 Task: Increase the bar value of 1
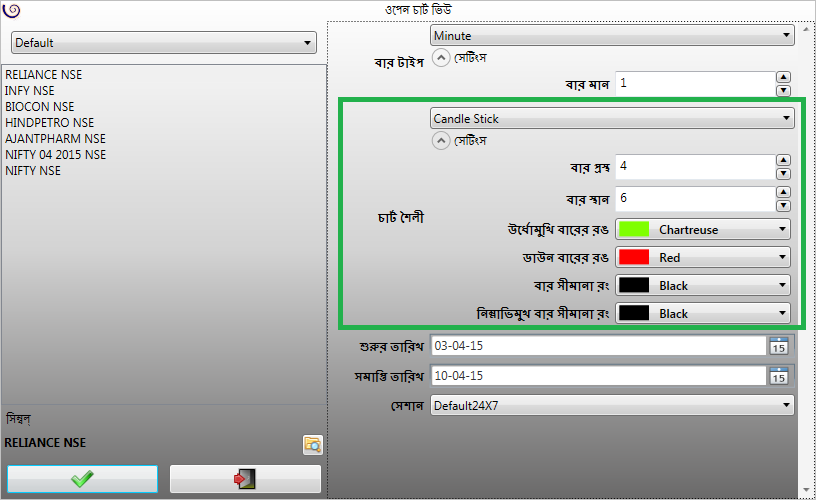click(783, 77)
